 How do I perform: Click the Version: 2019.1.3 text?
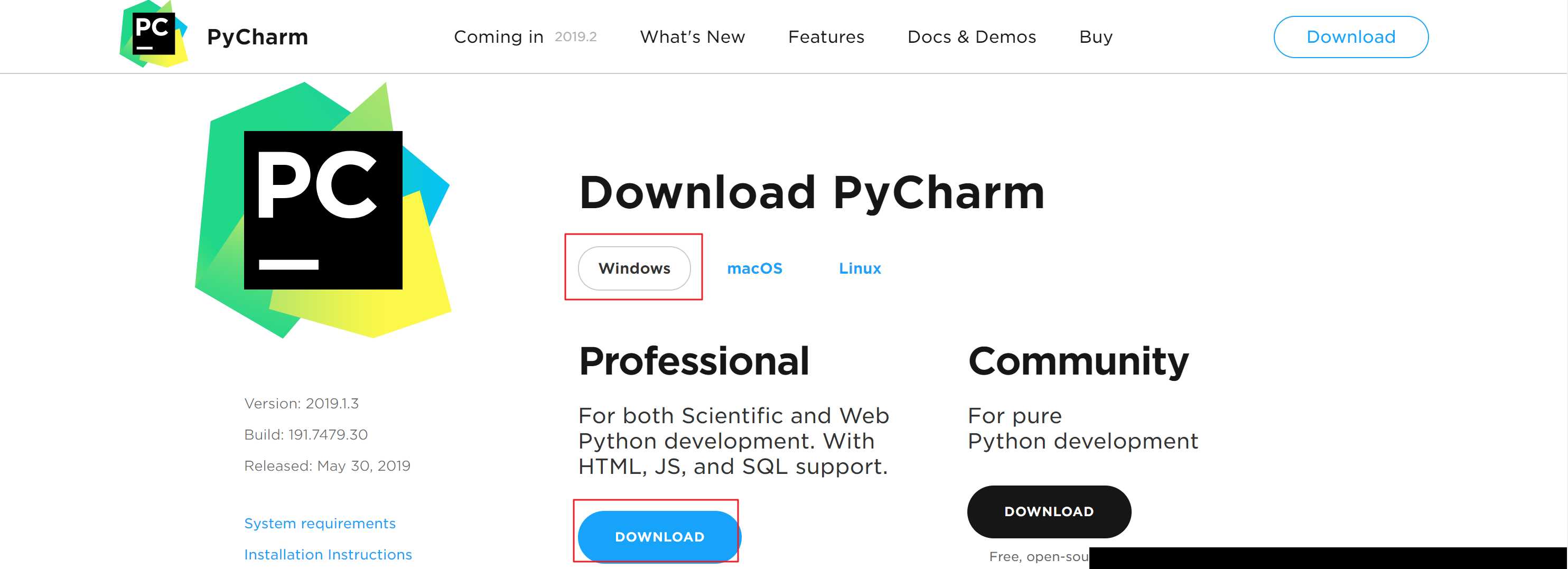301,404
